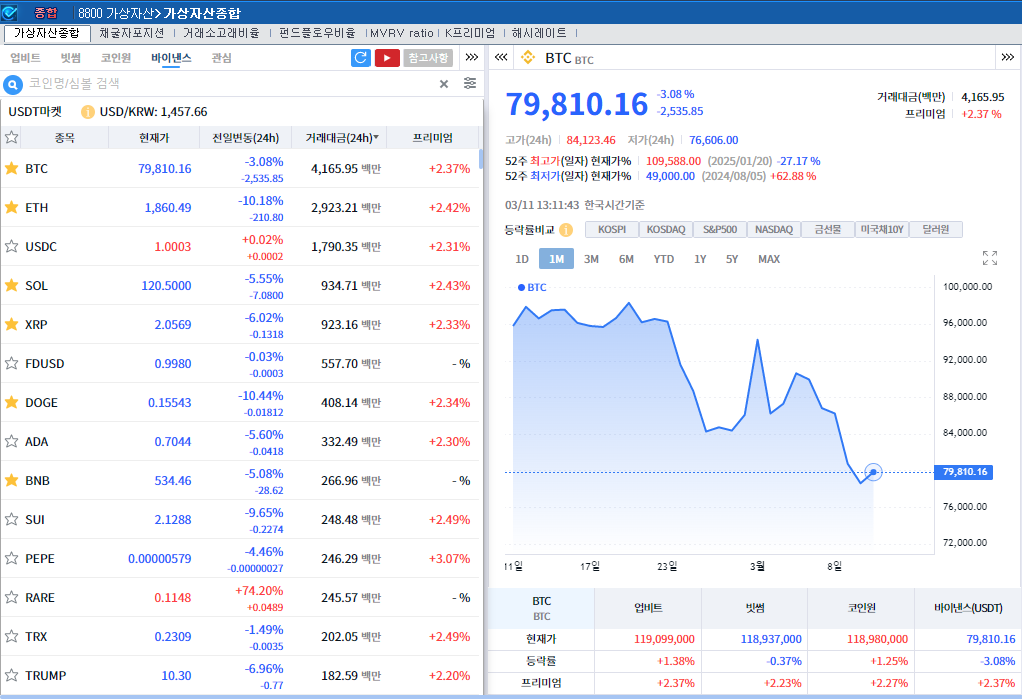This screenshot has height=699, width=1022.
Task: Open the filter settings icon beside the search box
Action: pos(470,84)
